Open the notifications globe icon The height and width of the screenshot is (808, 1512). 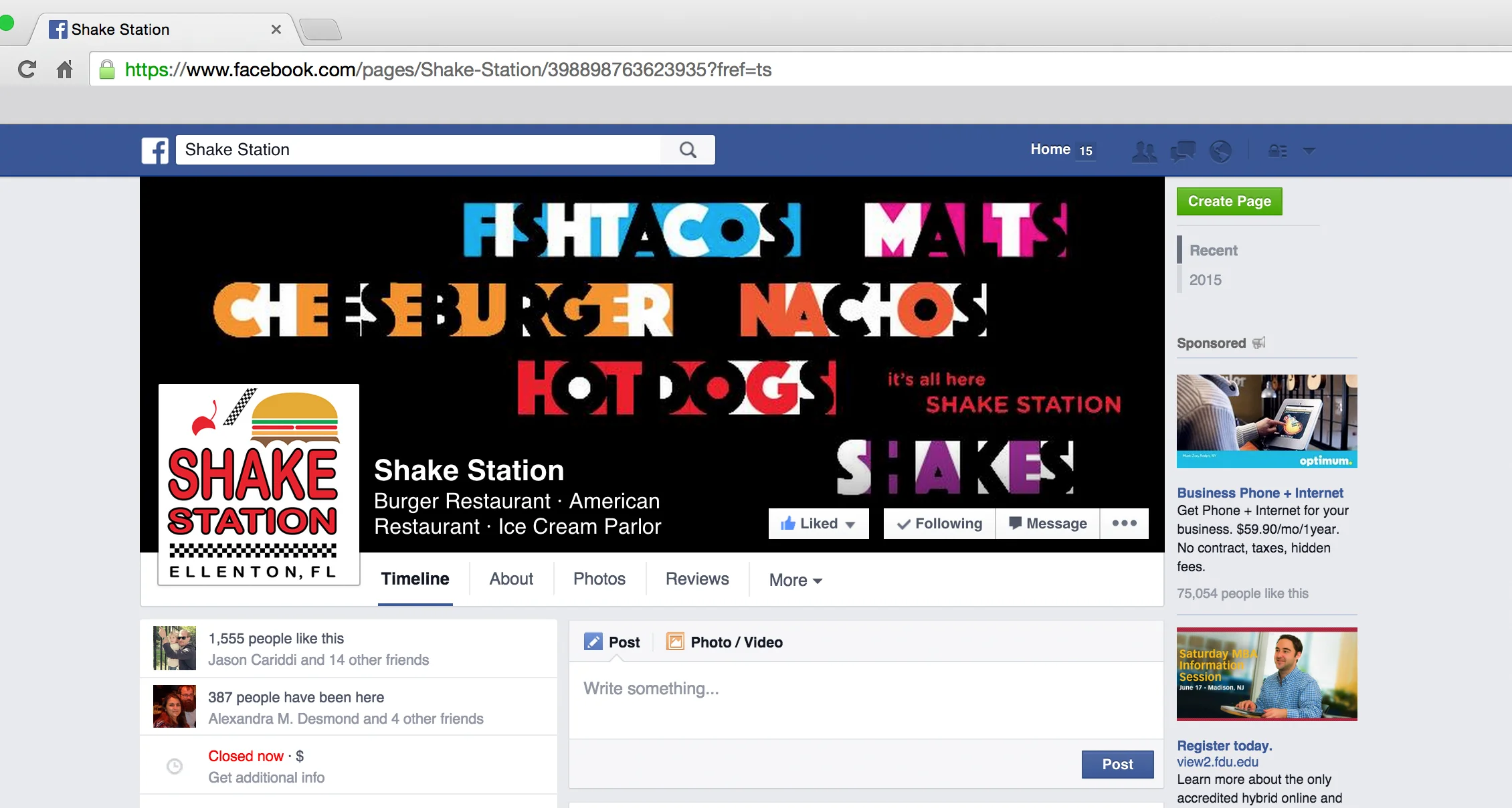[x=1220, y=151]
